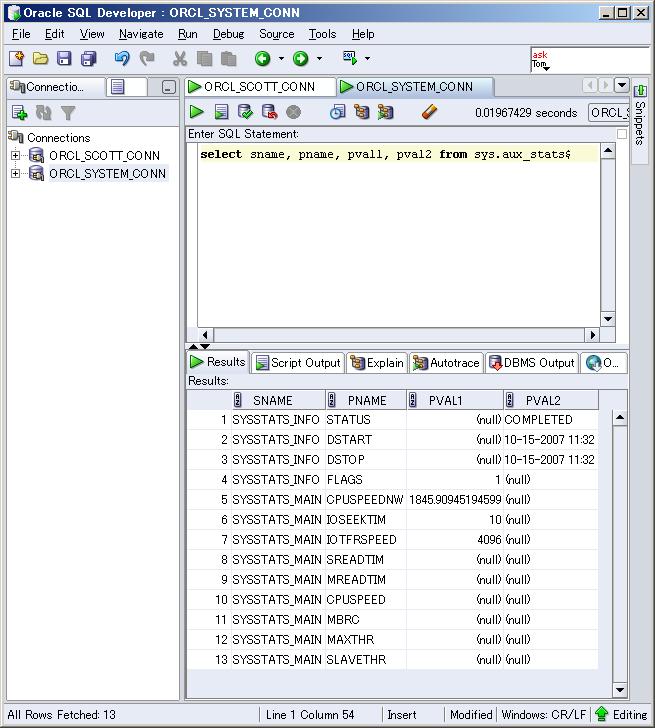Open the DBMS Output tab
This screenshot has width=655, height=728.
pyautogui.click(x=532, y=363)
